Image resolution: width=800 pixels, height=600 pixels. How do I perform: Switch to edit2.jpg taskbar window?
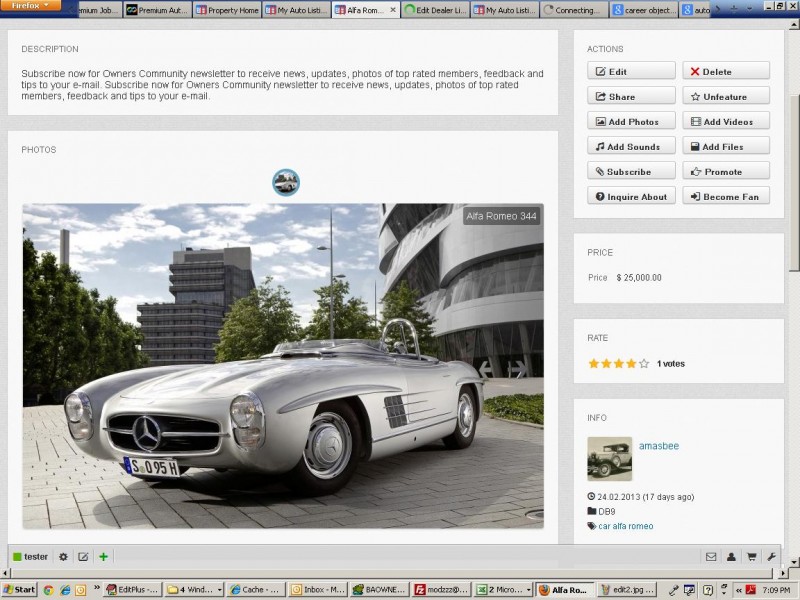point(627,590)
